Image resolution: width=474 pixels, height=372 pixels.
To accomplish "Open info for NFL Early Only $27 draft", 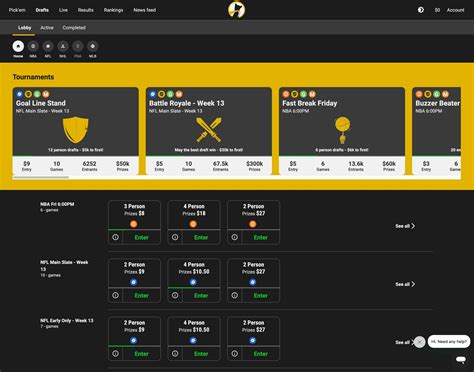I will (x=235, y=354).
